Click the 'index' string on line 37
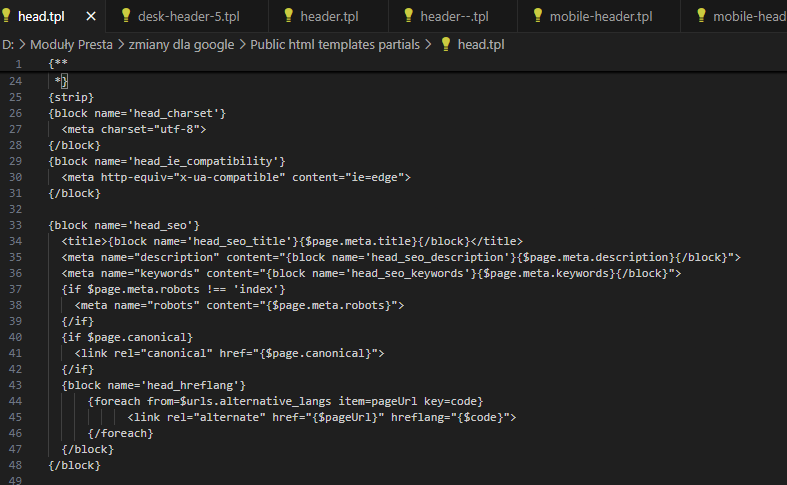Image resolution: width=787 pixels, height=485 pixels. point(256,289)
